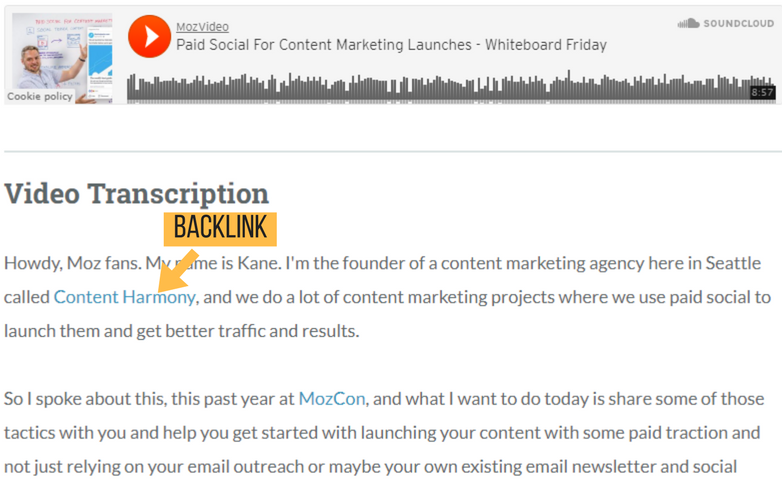Image resolution: width=782 pixels, height=484 pixels.
Task: Click the orange BACKLINK annotation label
Action: pyautogui.click(x=220, y=228)
